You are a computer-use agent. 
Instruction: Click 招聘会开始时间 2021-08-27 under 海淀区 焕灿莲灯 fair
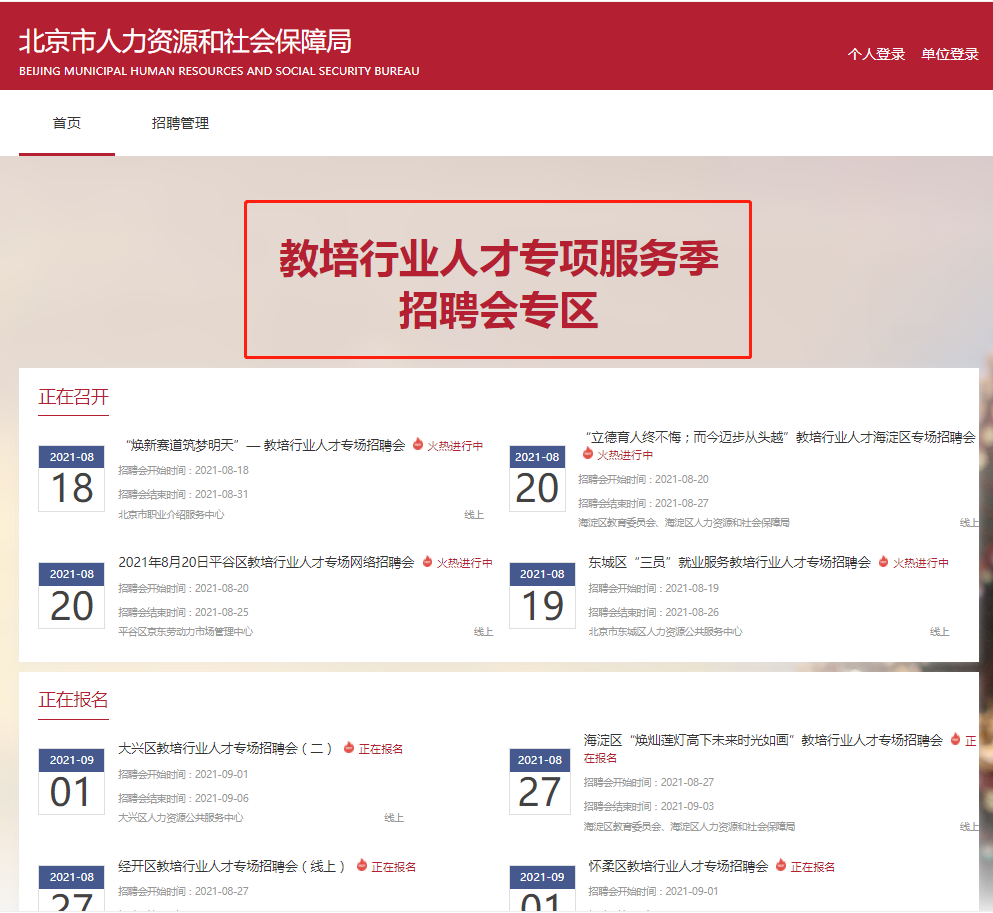649,782
